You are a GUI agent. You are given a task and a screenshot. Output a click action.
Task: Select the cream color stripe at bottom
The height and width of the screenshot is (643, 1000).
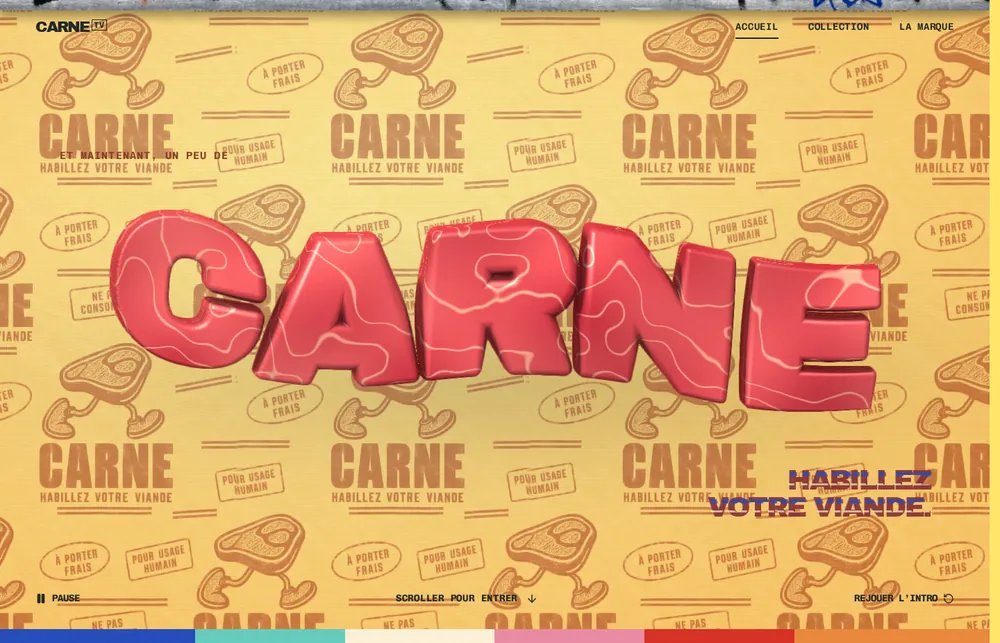420,636
